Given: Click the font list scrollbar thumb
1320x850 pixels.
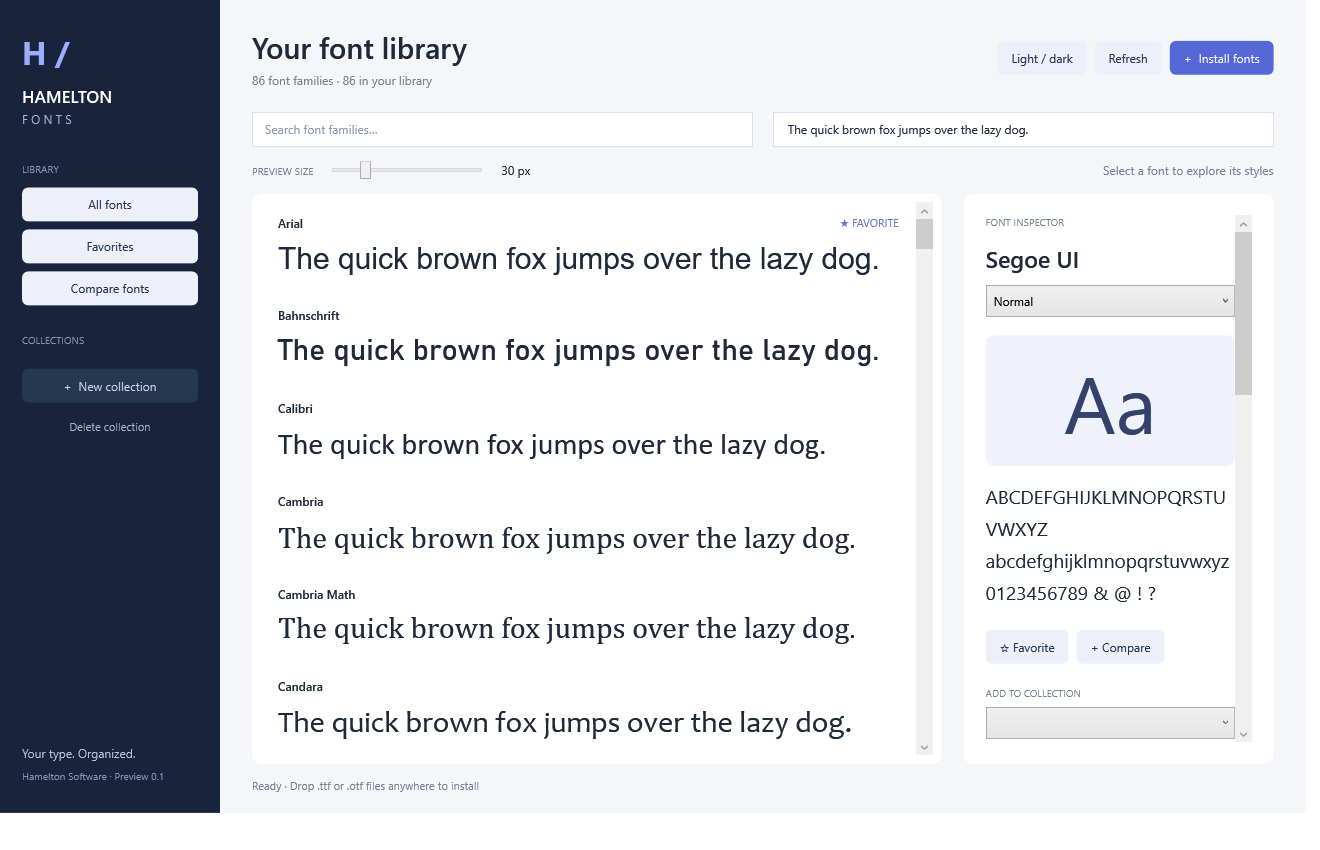Looking at the screenshot, I should click(924, 234).
